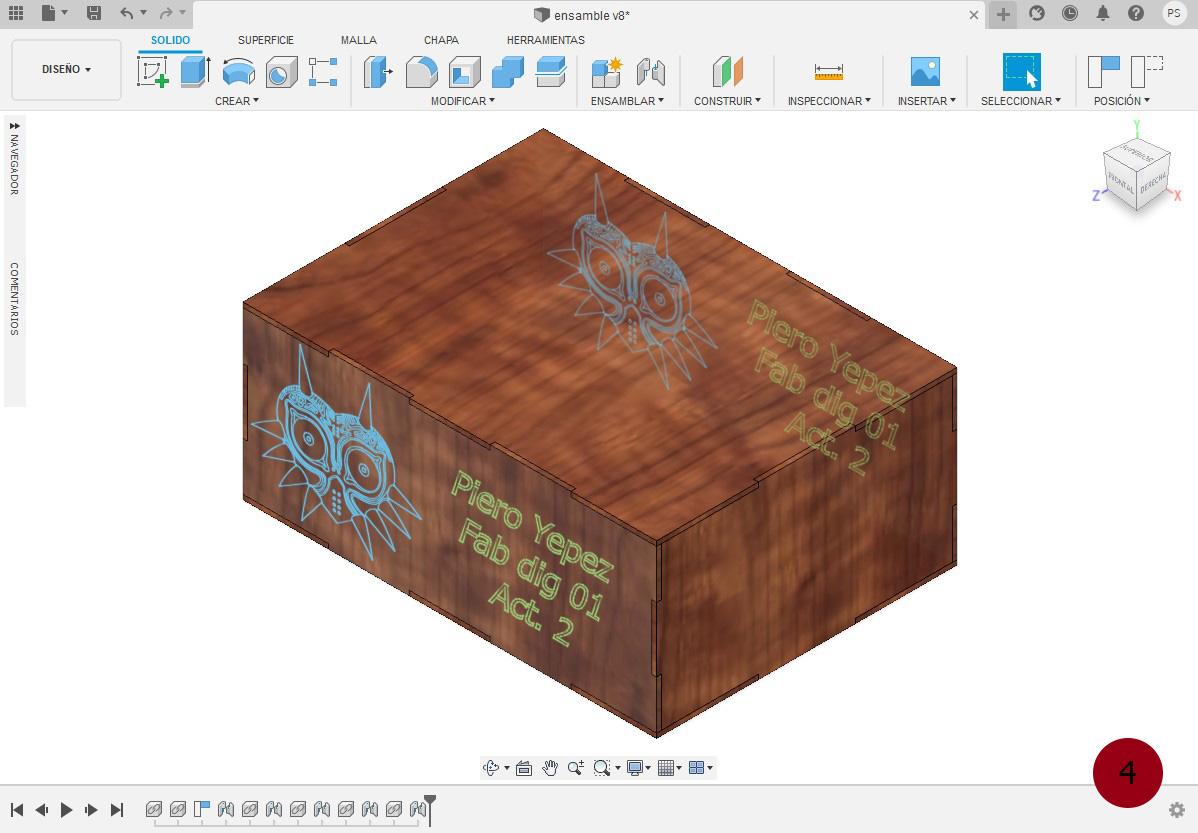
Task: Switch to the CHAPA tab
Action: [442, 40]
